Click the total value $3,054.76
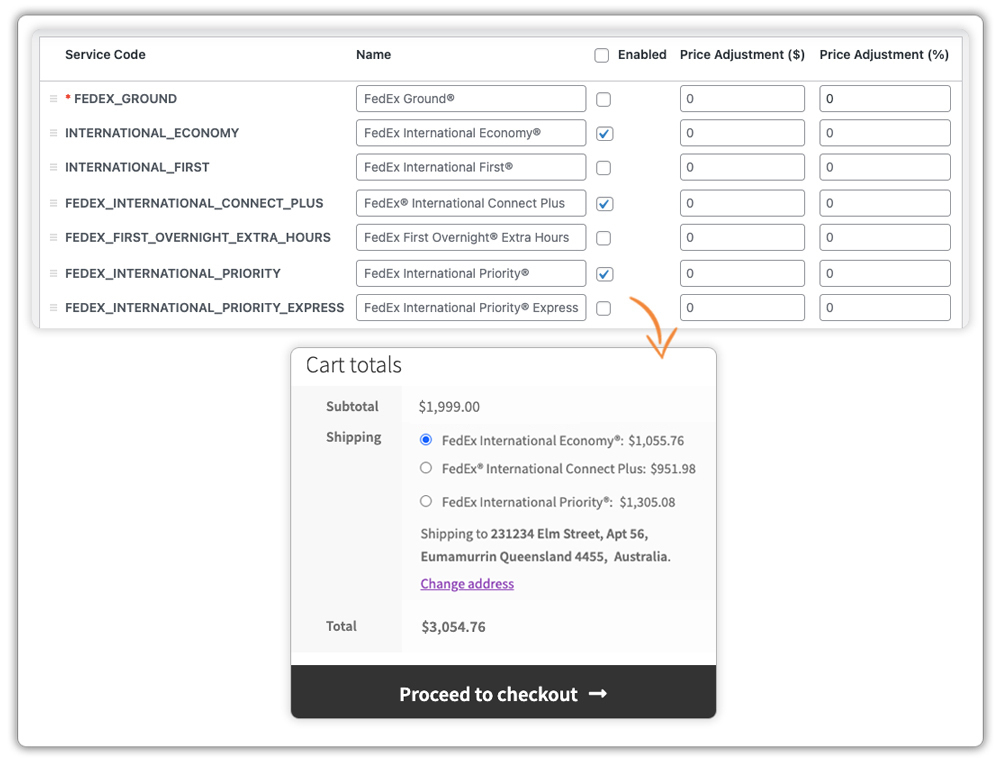 point(453,626)
